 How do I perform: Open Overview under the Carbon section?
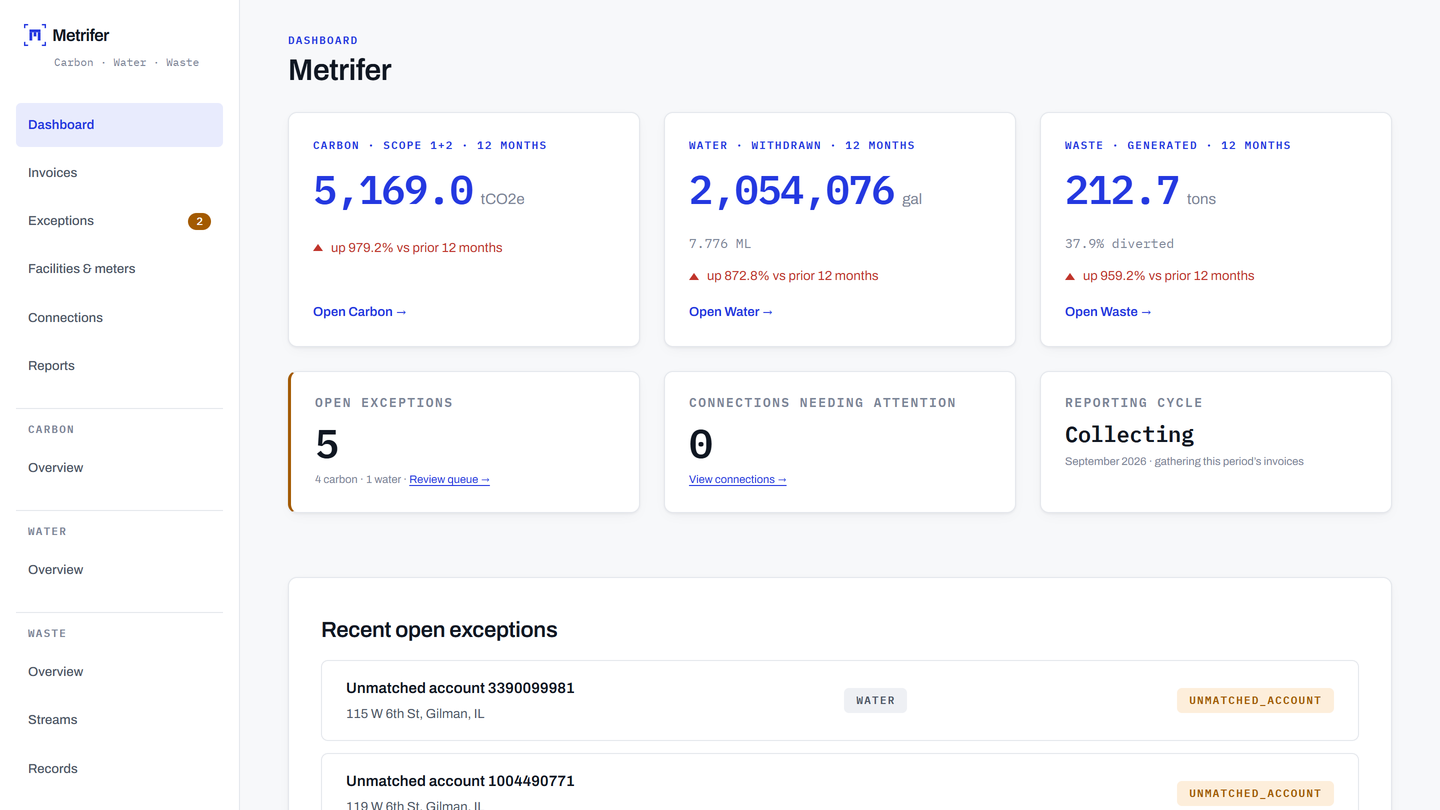[x=119, y=468]
